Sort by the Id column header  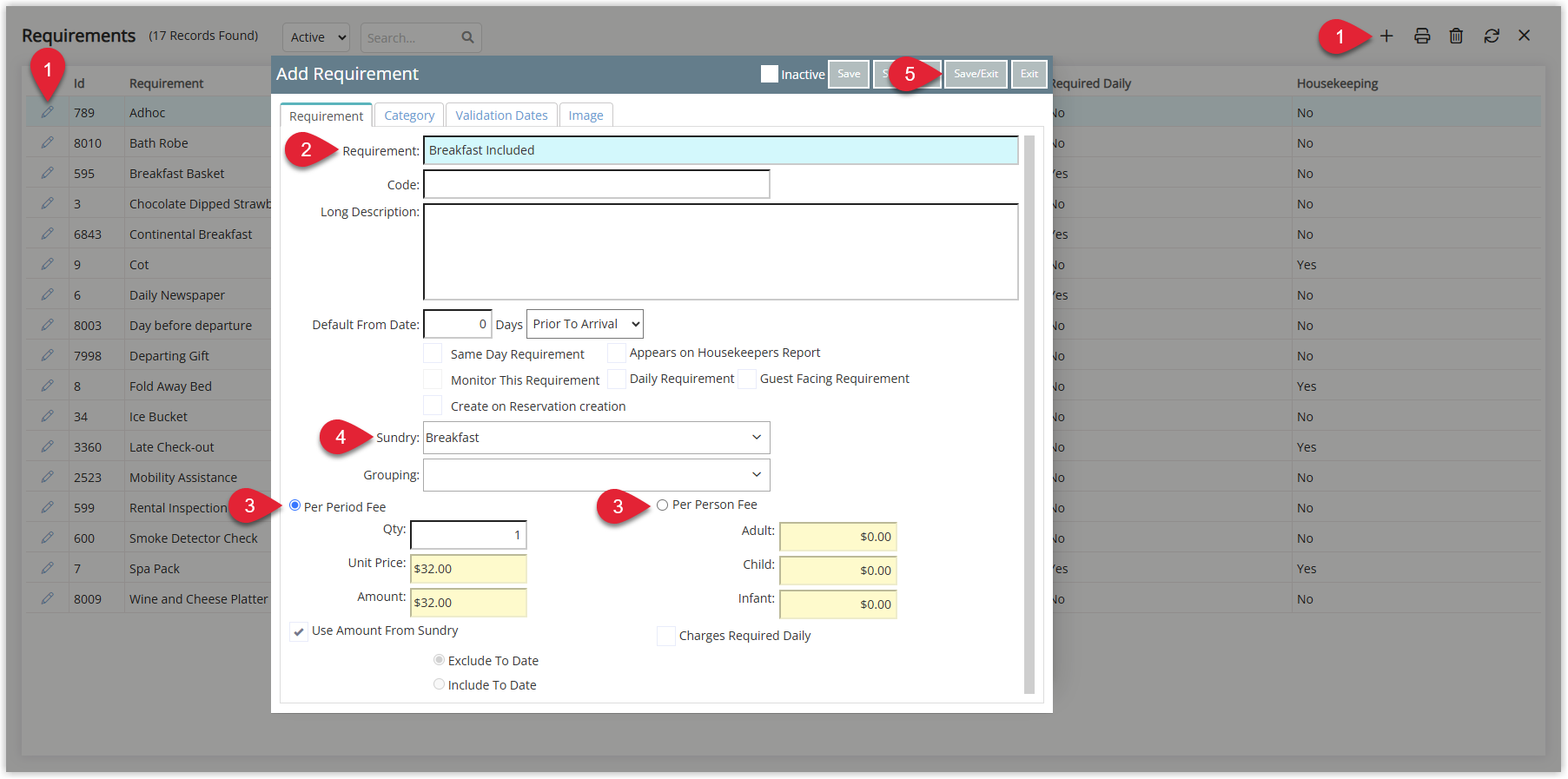[x=79, y=83]
